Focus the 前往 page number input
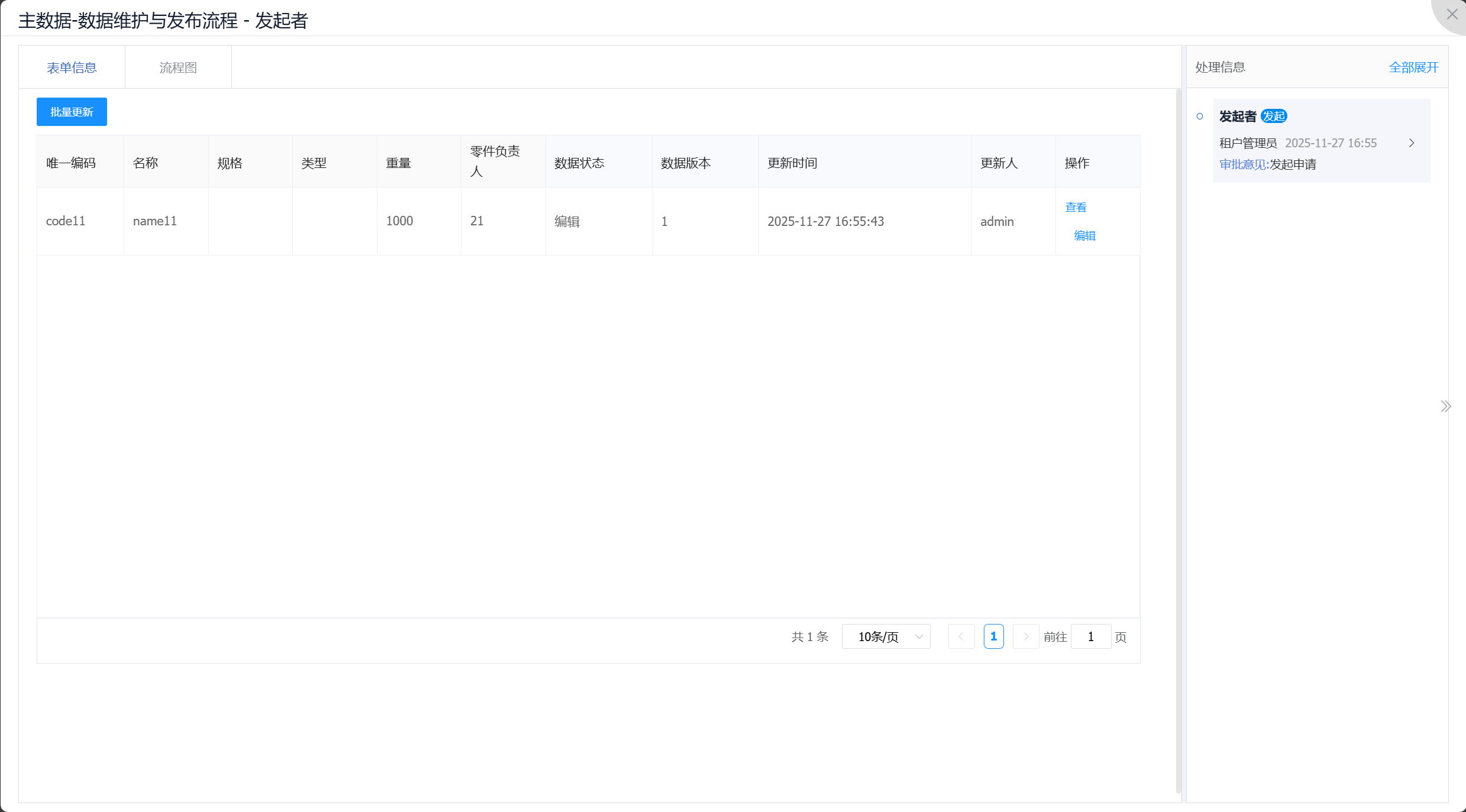Image resolution: width=1466 pixels, height=812 pixels. 1090,637
